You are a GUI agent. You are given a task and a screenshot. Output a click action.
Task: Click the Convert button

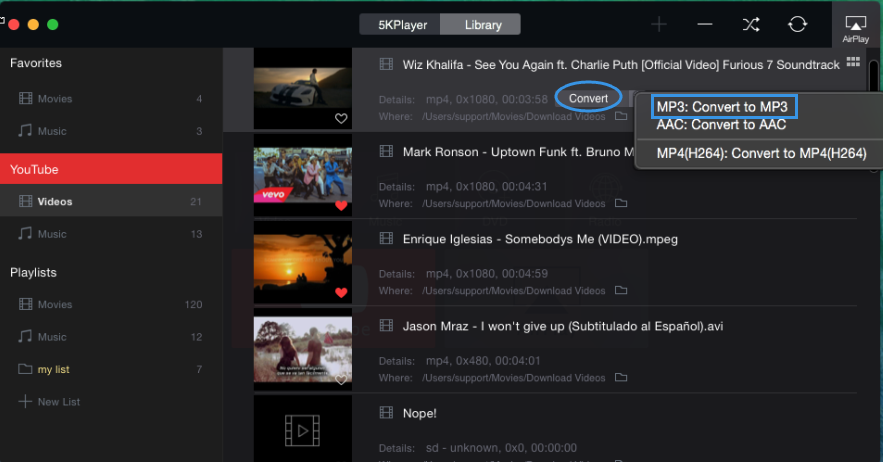point(588,98)
